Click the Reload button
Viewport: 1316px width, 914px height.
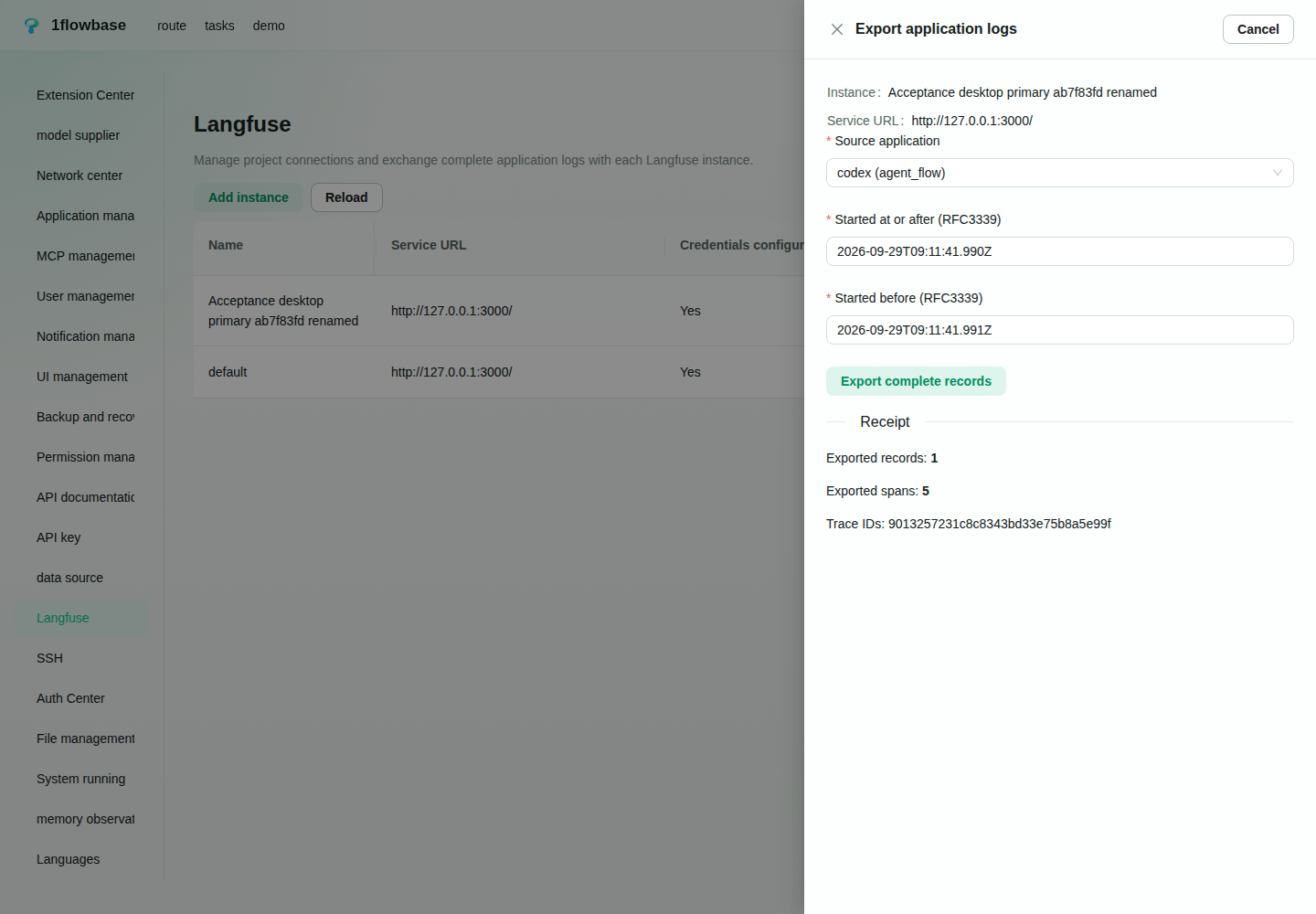coord(346,197)
